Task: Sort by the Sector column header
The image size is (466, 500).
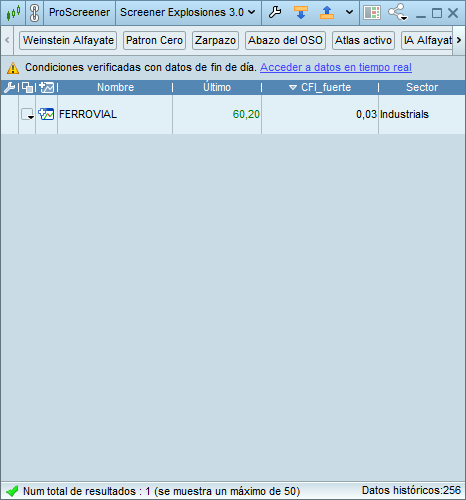Action: (422, 87)
